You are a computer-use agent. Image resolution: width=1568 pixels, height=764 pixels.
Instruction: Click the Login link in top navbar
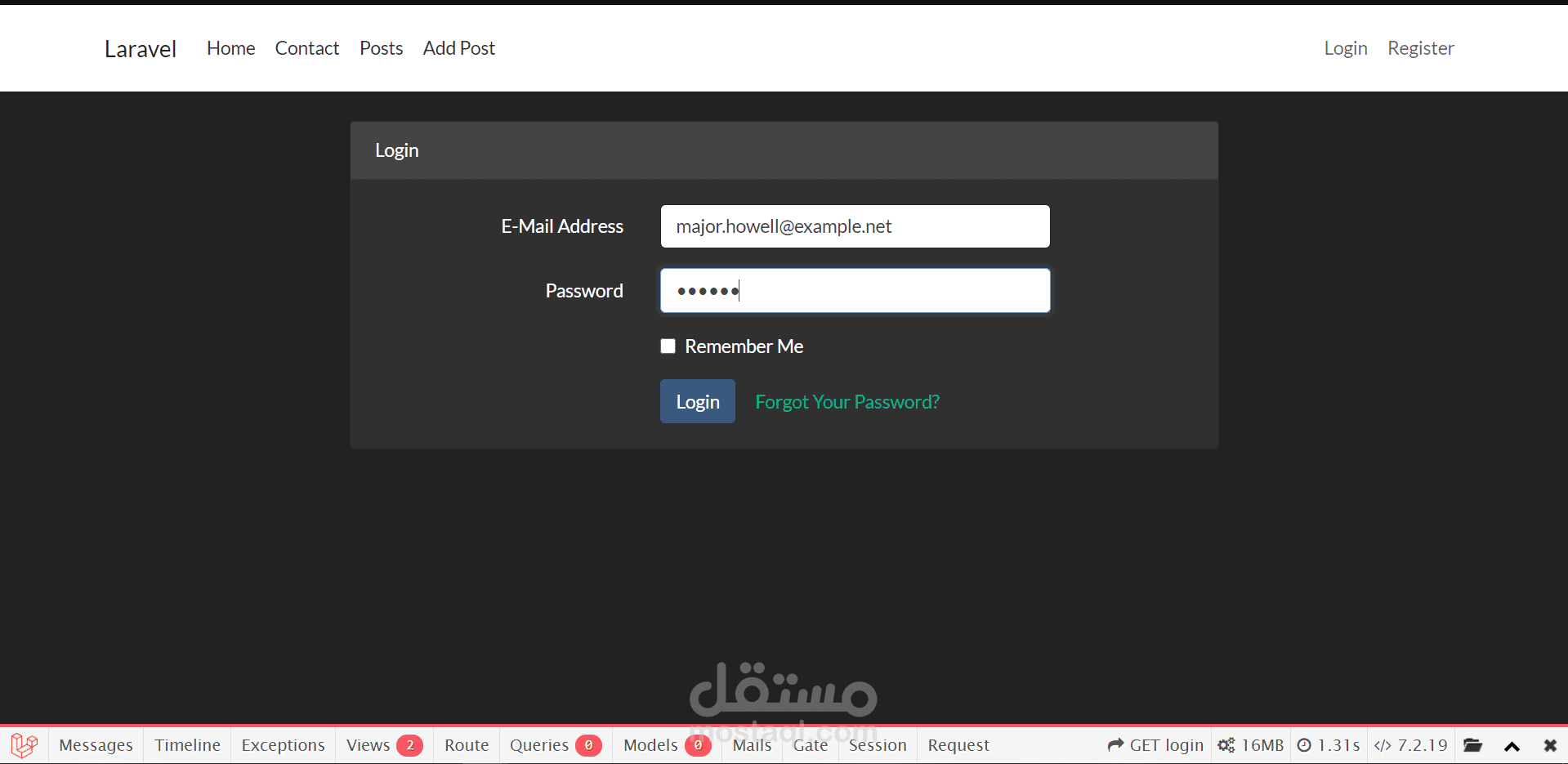coord(1346,48)
